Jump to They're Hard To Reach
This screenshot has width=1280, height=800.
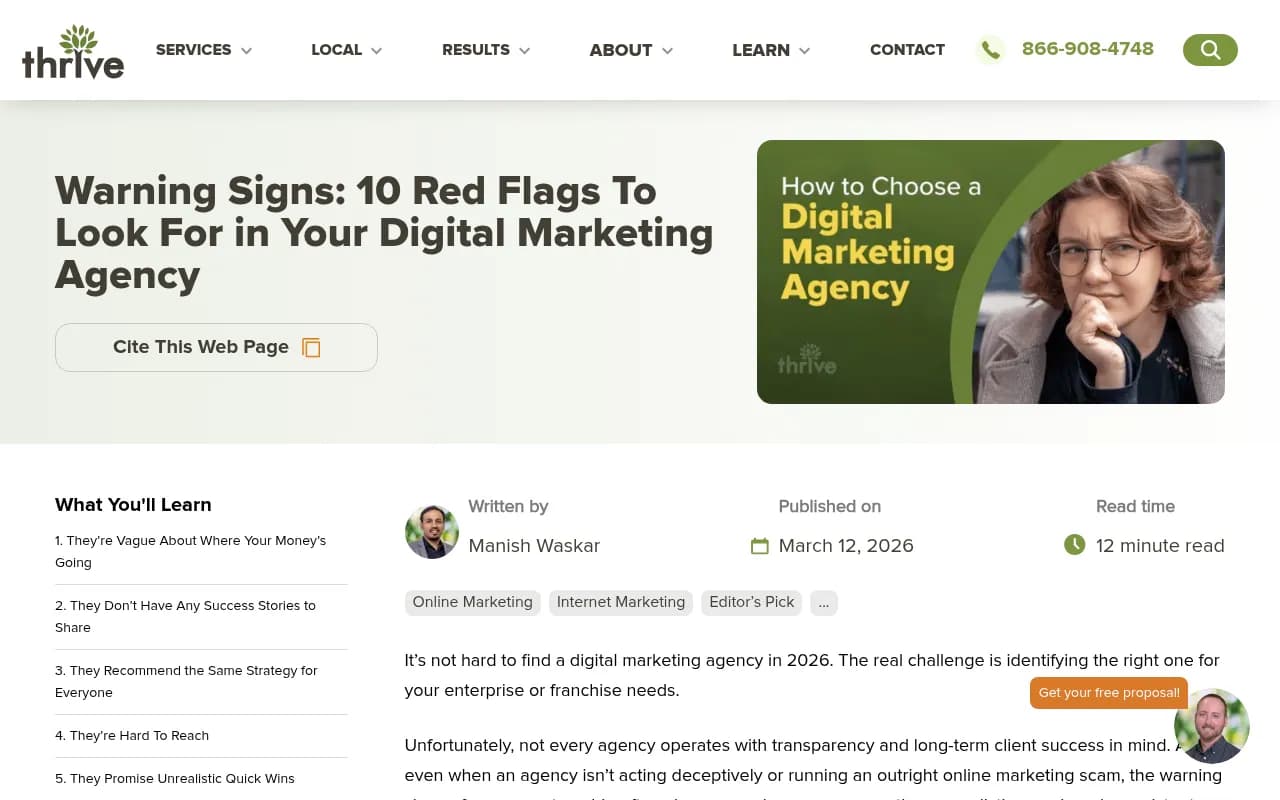tap(132, 735)
